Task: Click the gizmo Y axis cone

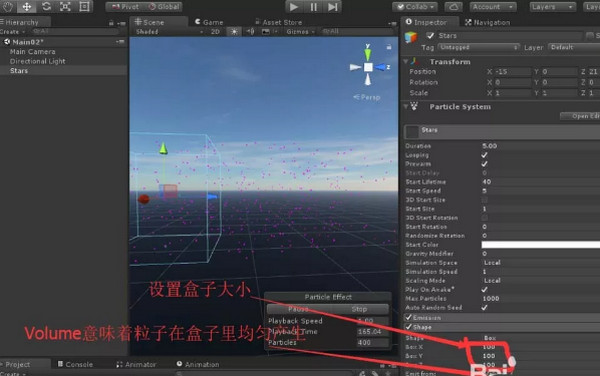Action: [367, 53]
